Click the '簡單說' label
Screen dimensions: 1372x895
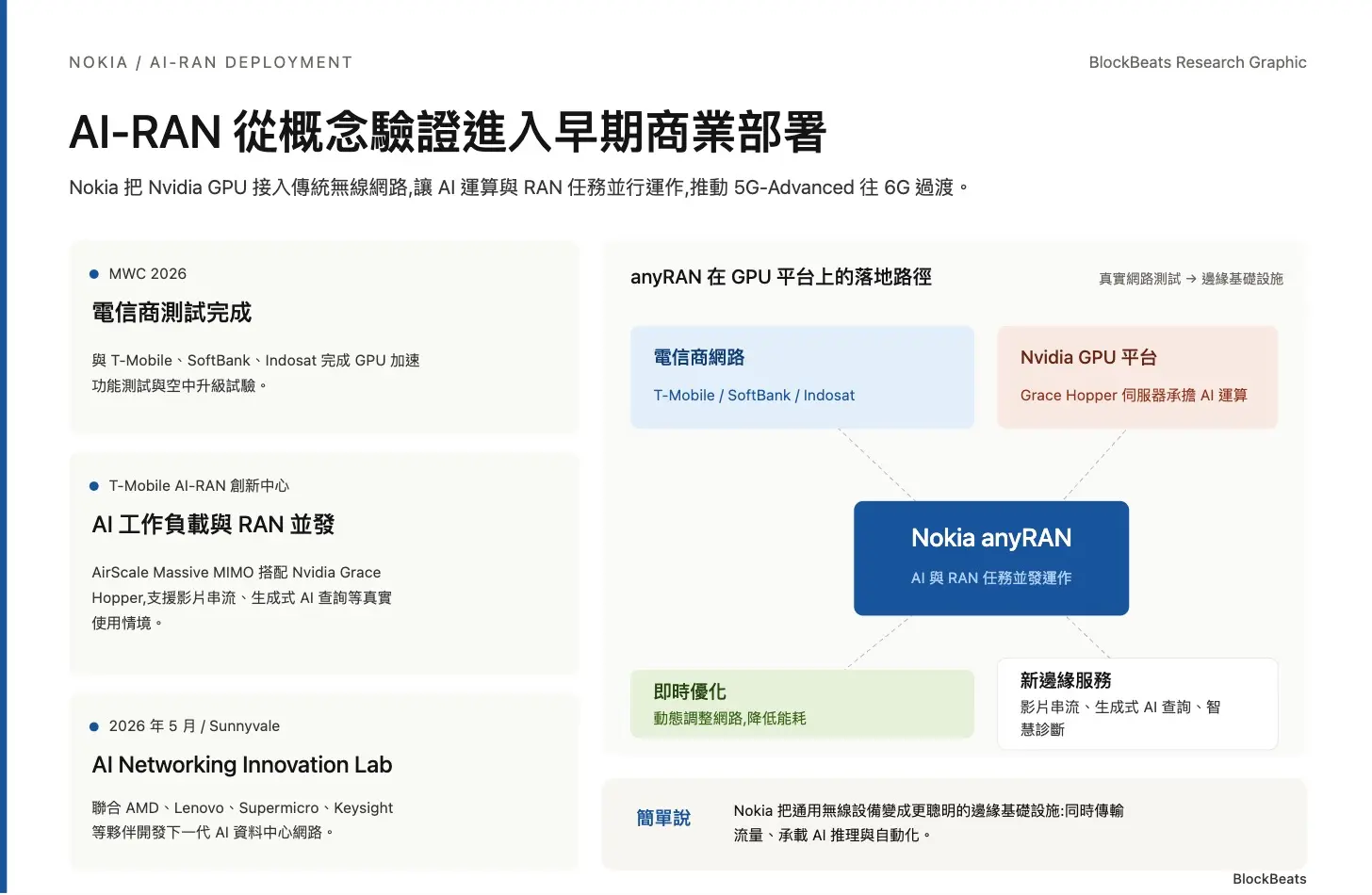tap(663, 819)
